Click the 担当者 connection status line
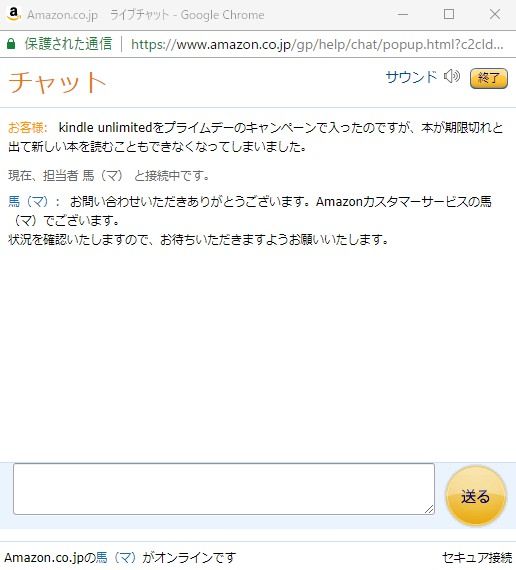This screenshot has height=570, width=516. [x=109, y=176]
